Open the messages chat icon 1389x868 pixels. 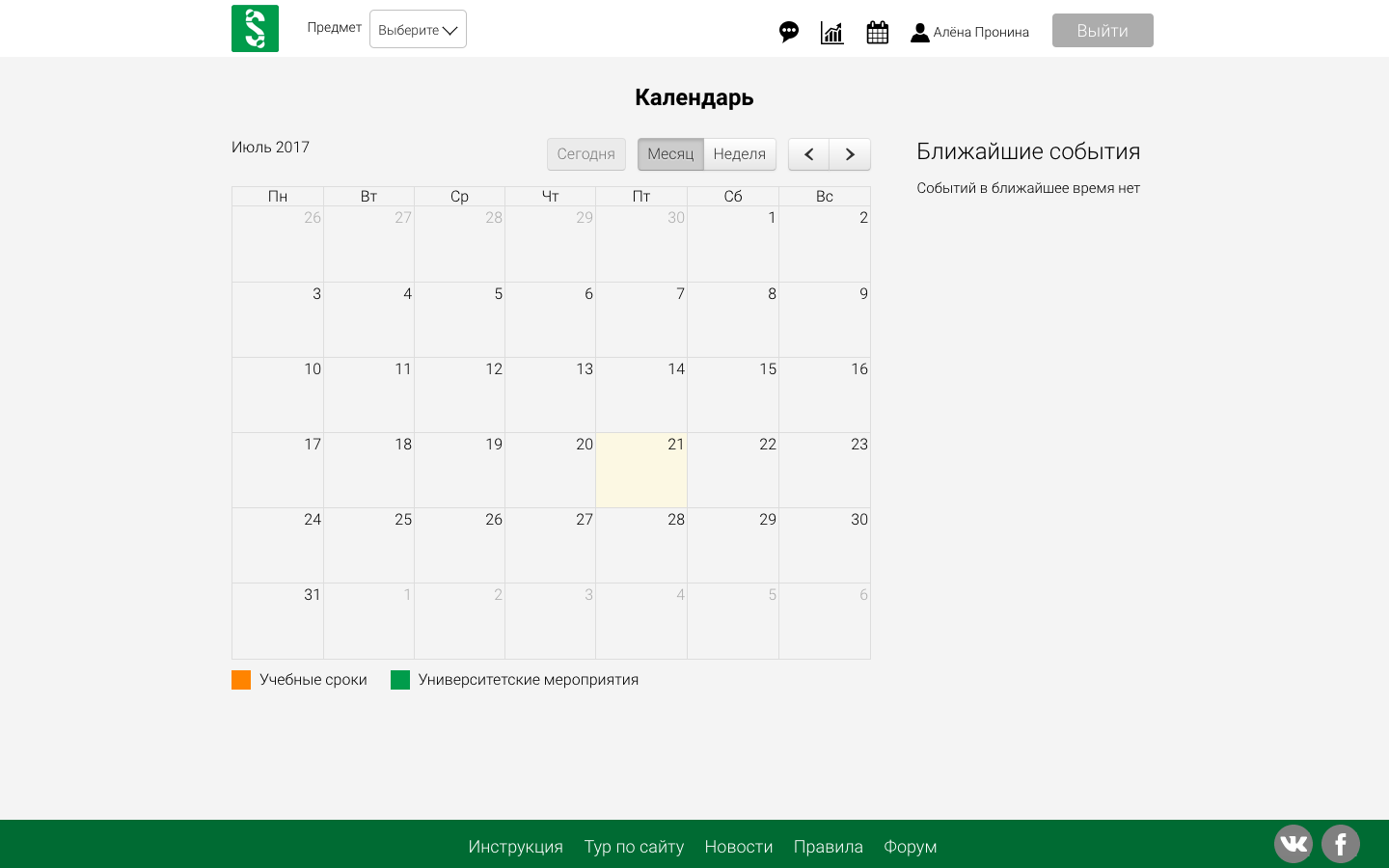click(x=789, y=32)
